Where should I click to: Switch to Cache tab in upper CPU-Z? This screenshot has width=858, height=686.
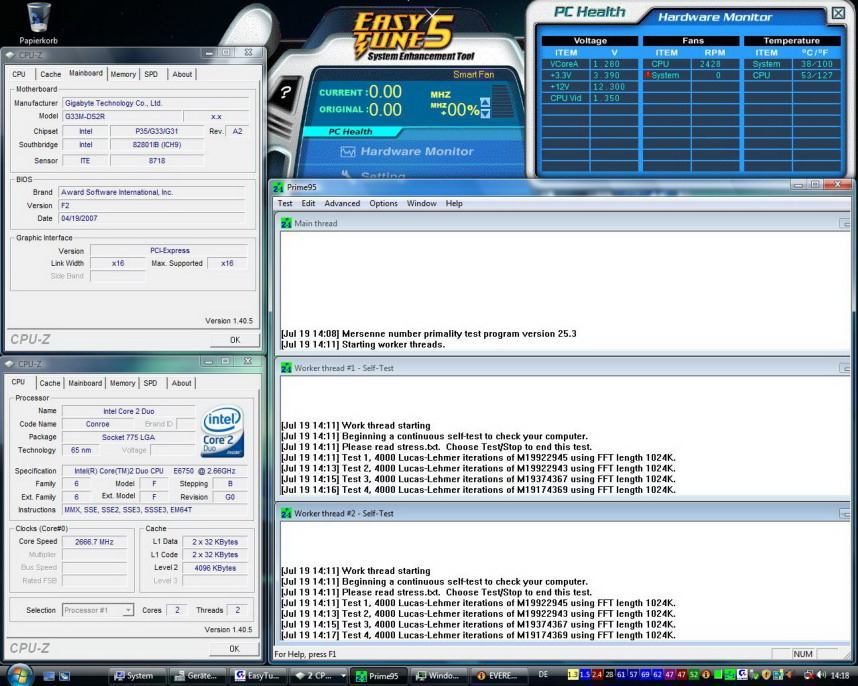coord(50,74)
